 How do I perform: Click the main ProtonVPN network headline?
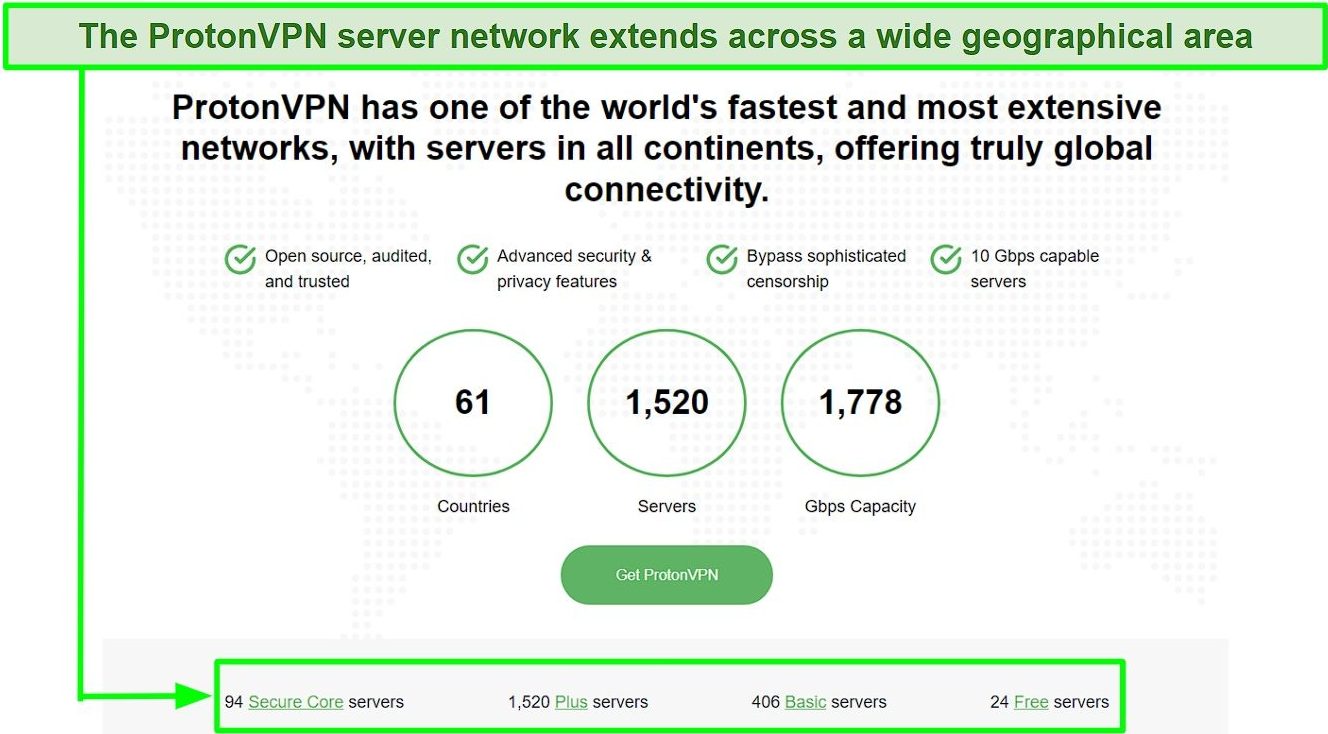coord(666,148)
